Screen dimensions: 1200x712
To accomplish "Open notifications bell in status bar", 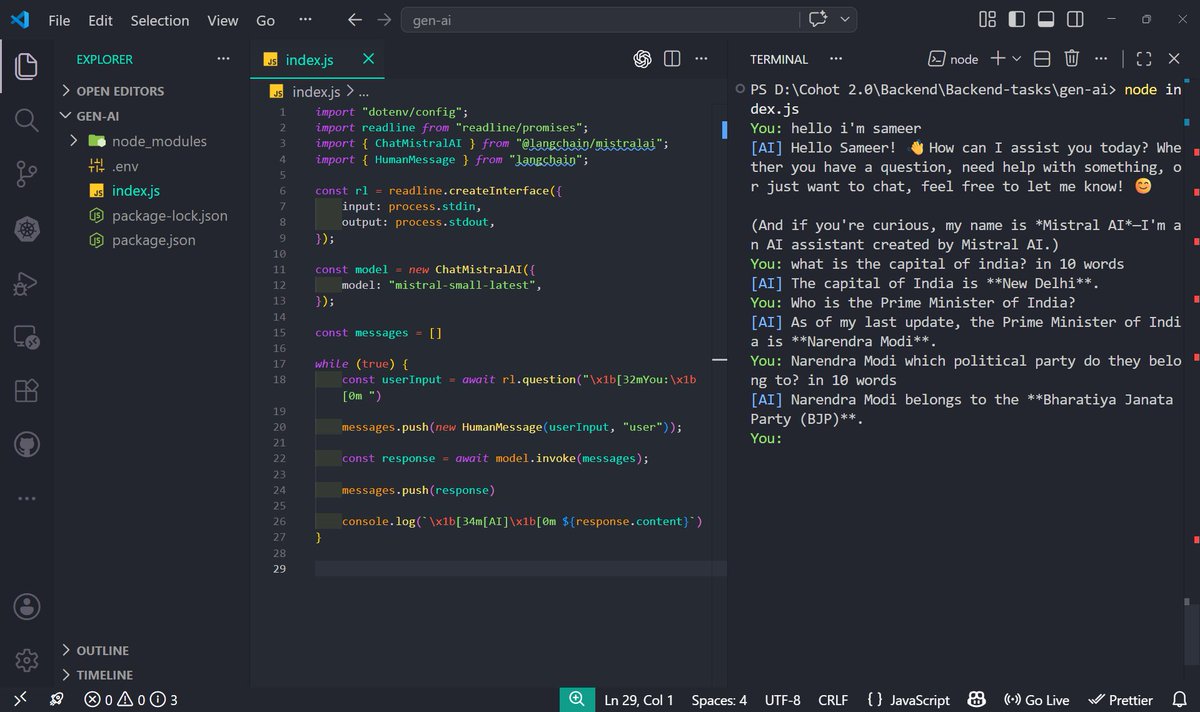I will point(1179,700).
